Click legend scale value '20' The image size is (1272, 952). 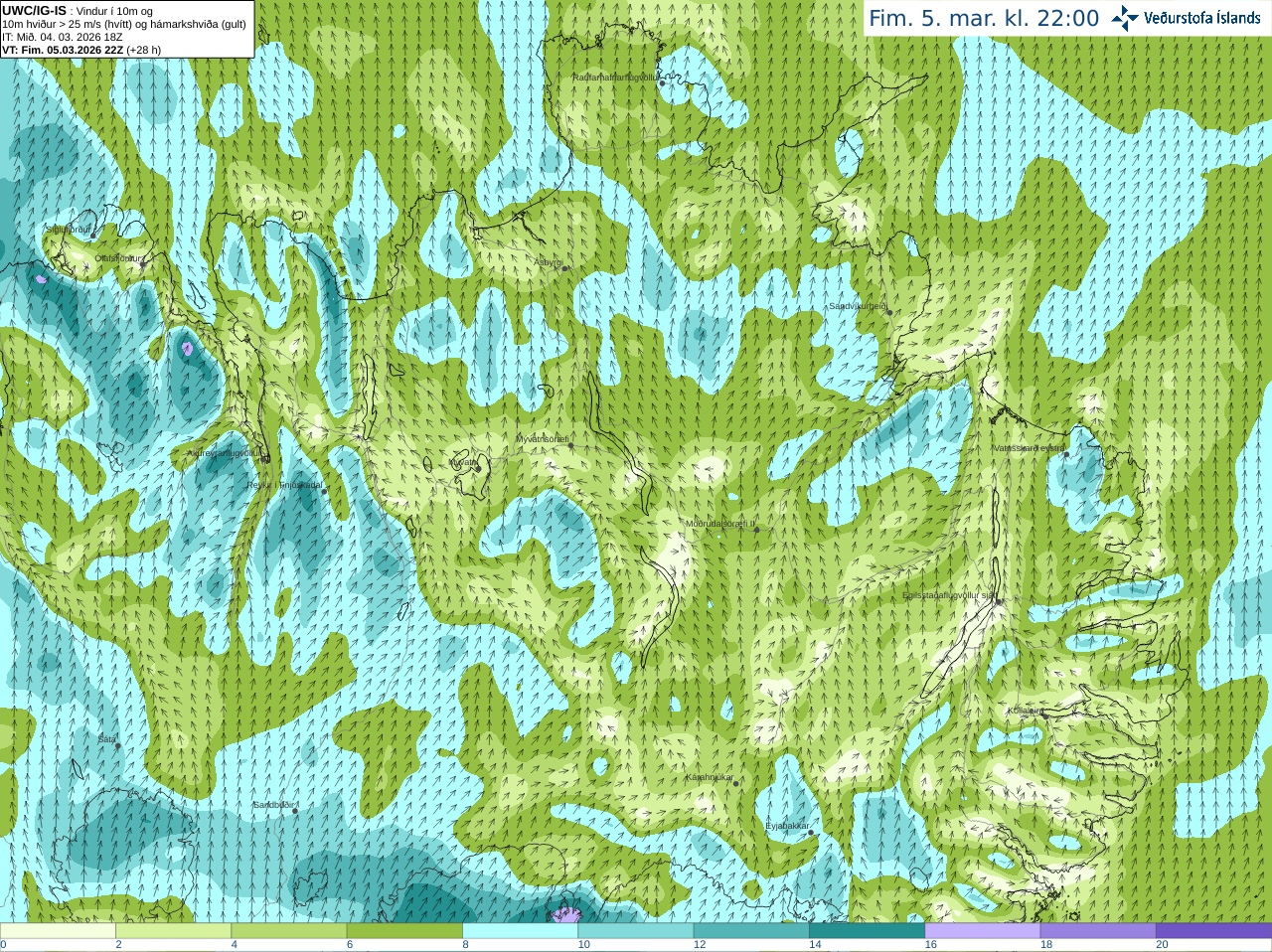[1162, 945]
